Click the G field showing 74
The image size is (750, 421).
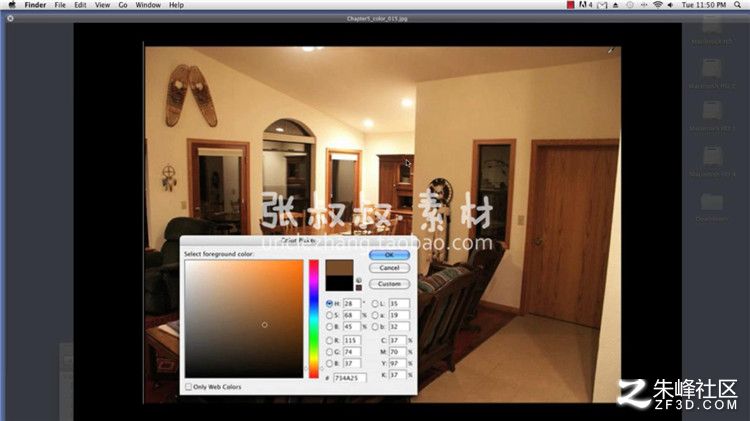pyautogui.click(x=352, y=352)
